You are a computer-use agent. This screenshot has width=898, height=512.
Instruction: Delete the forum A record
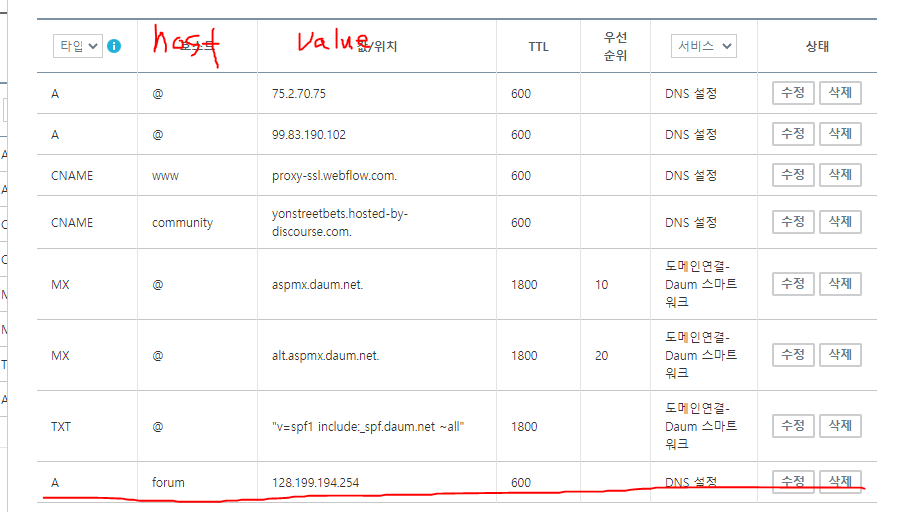coord(840,481)
